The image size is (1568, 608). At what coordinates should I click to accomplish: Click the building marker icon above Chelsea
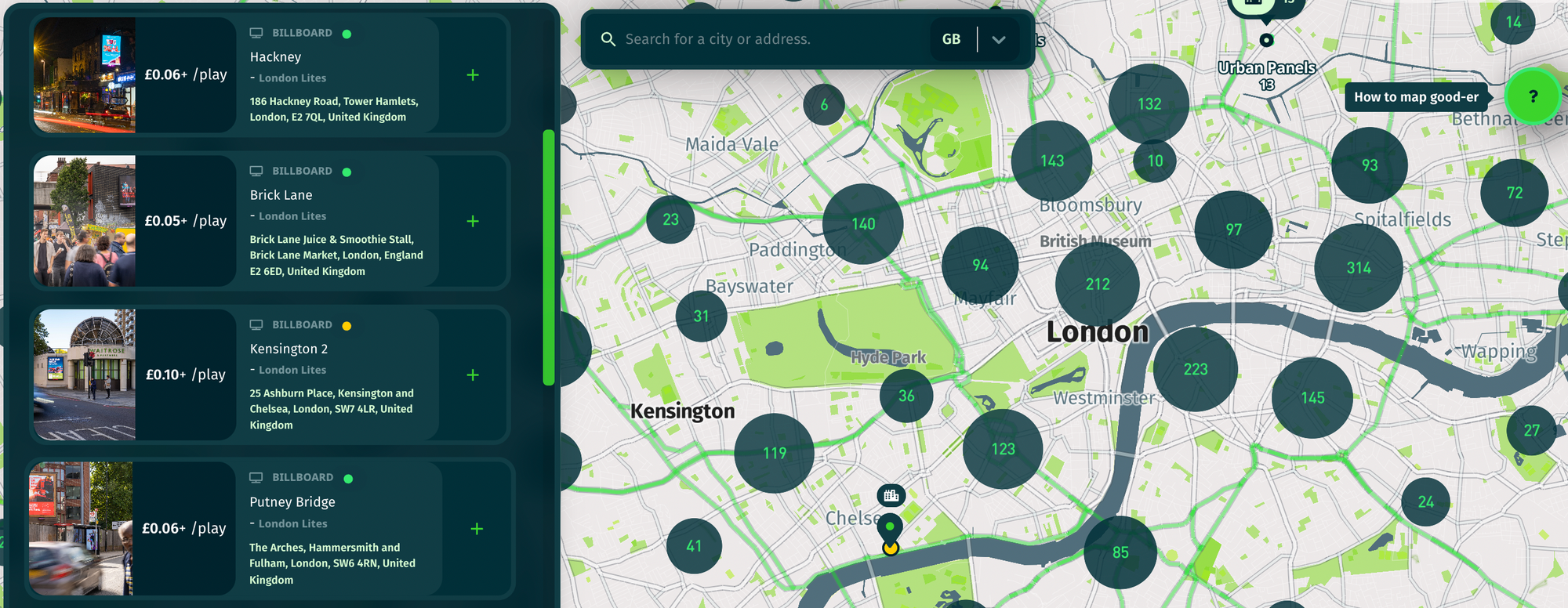[891, 495]
